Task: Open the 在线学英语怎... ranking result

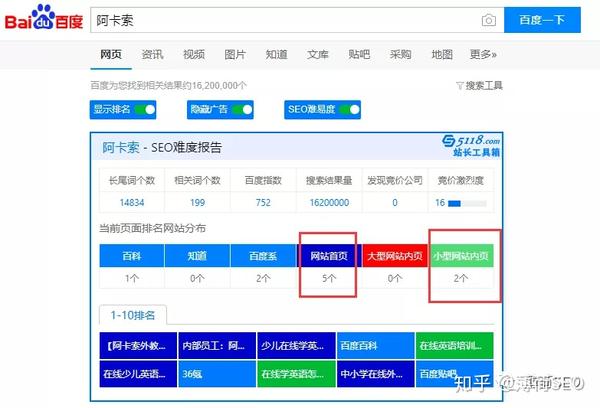Action: click(x=296, y=374)
